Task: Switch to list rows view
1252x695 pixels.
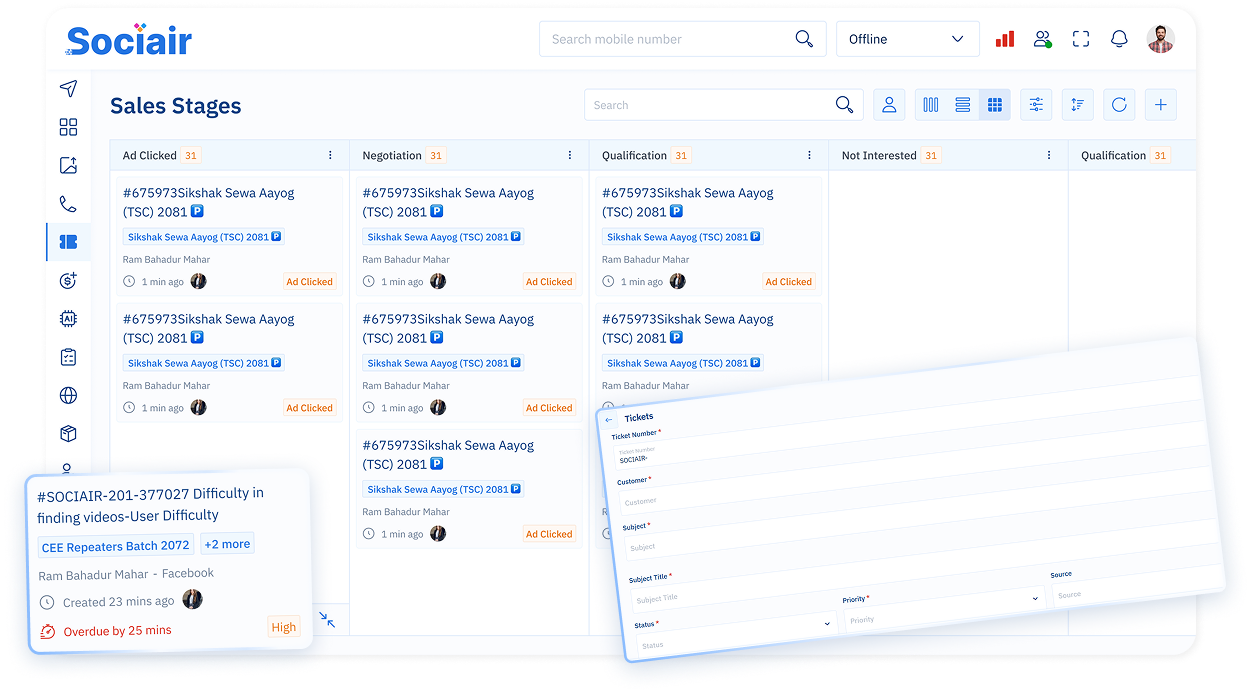Action: point(963,105)
